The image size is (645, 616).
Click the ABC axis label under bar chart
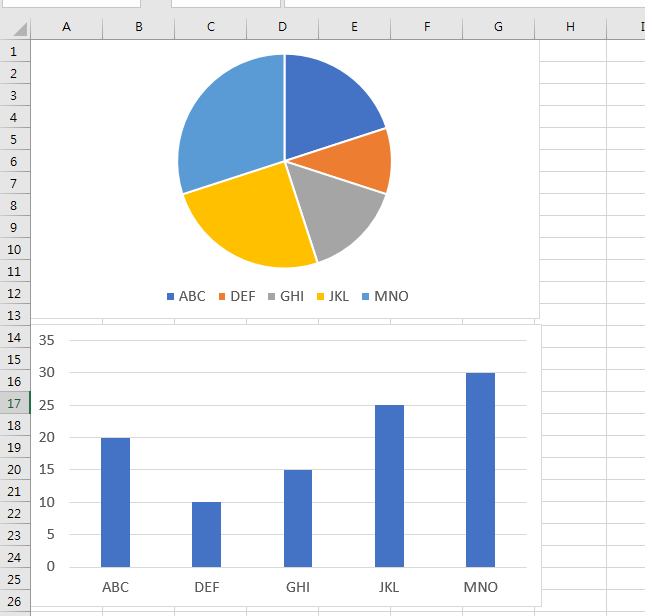coord(116,587)
